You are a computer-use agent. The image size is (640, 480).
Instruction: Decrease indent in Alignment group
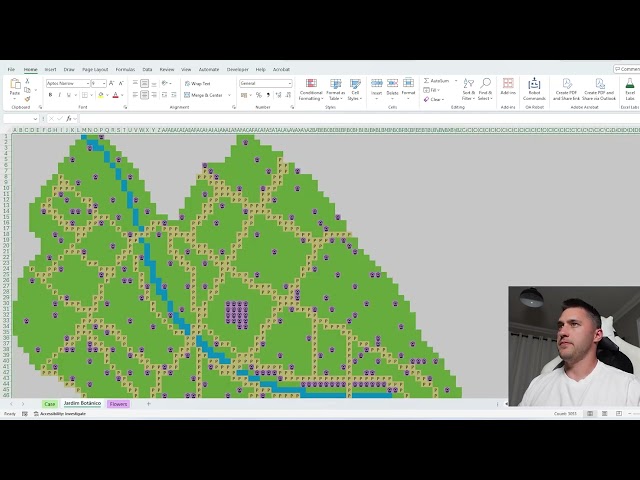pyautogui.click(x=164, y=95)
